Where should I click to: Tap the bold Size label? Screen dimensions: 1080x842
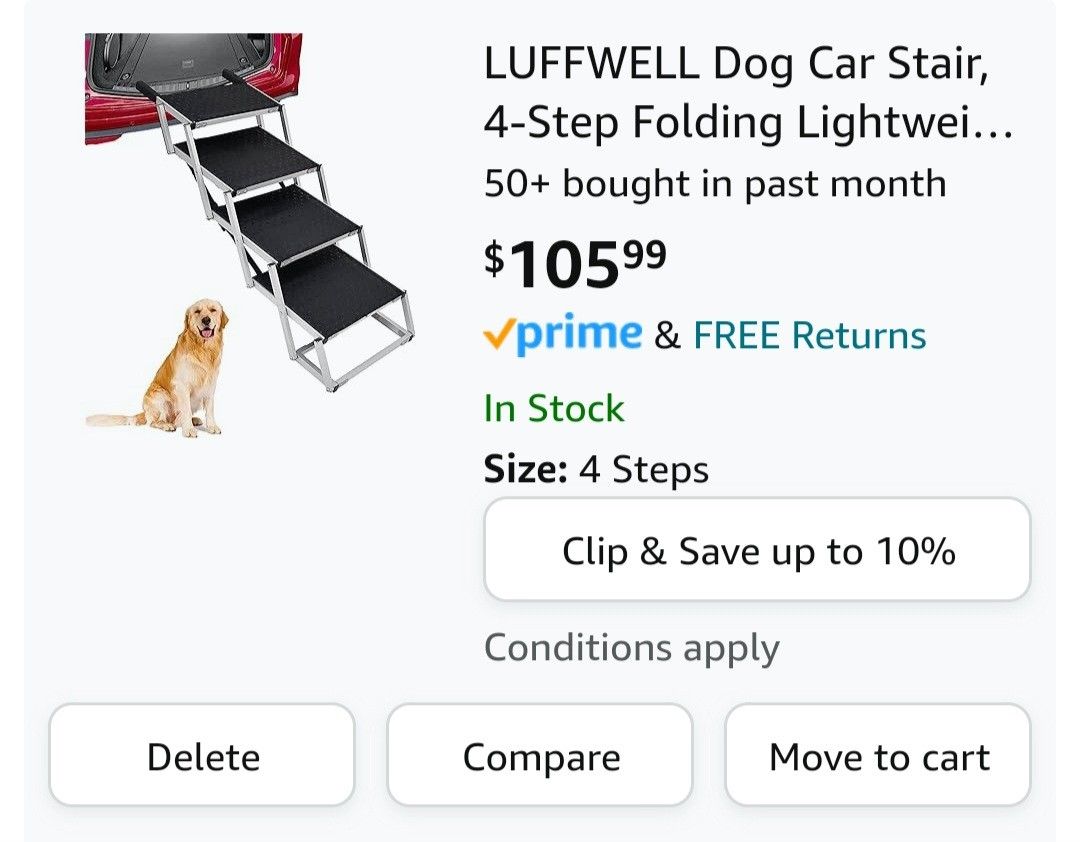tap(525, 469)
